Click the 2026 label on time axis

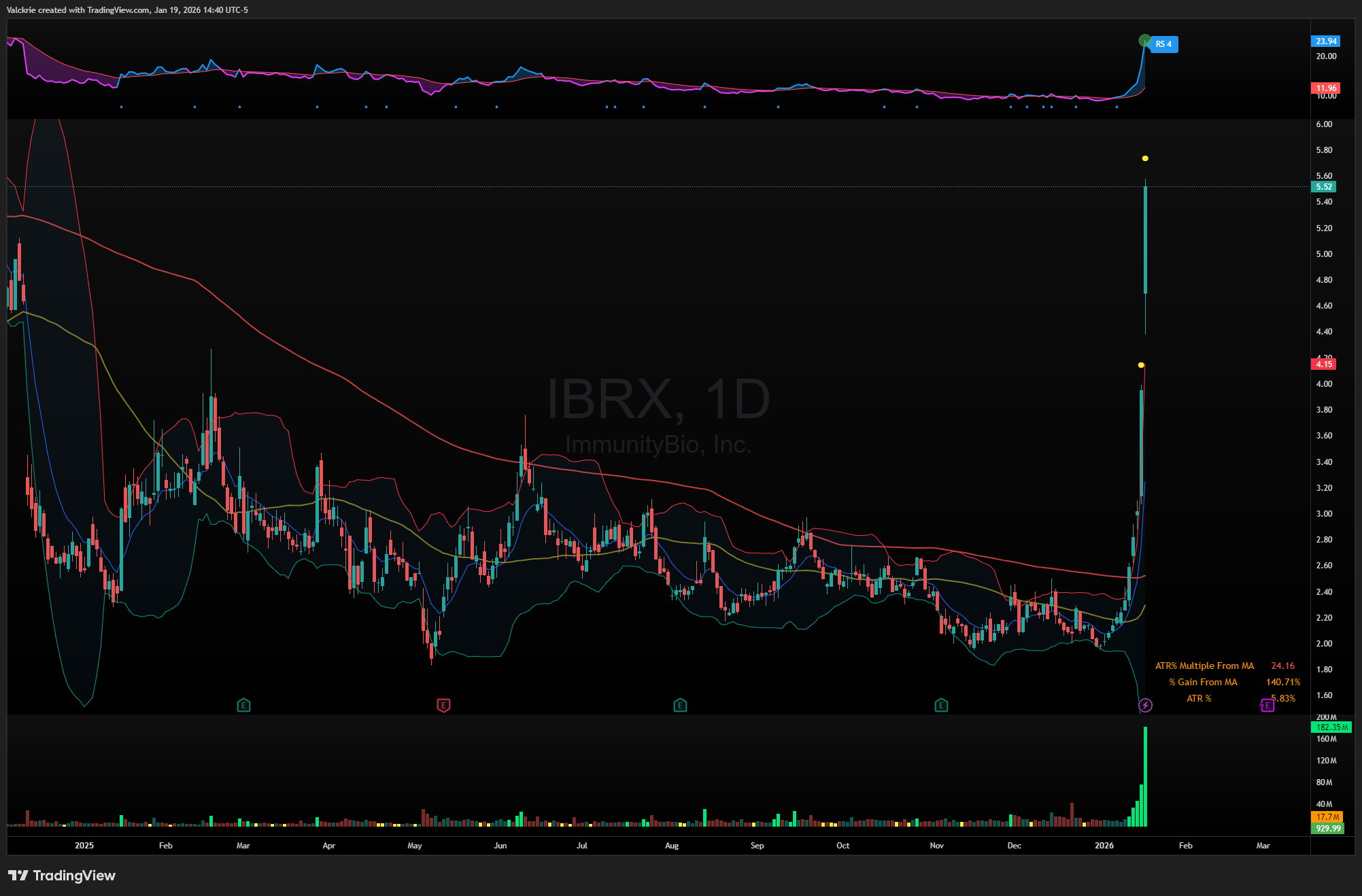(1104, 846)
